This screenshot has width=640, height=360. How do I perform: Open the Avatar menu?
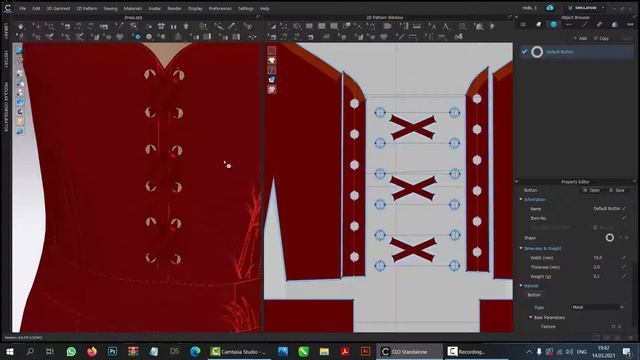coord(154,8)
